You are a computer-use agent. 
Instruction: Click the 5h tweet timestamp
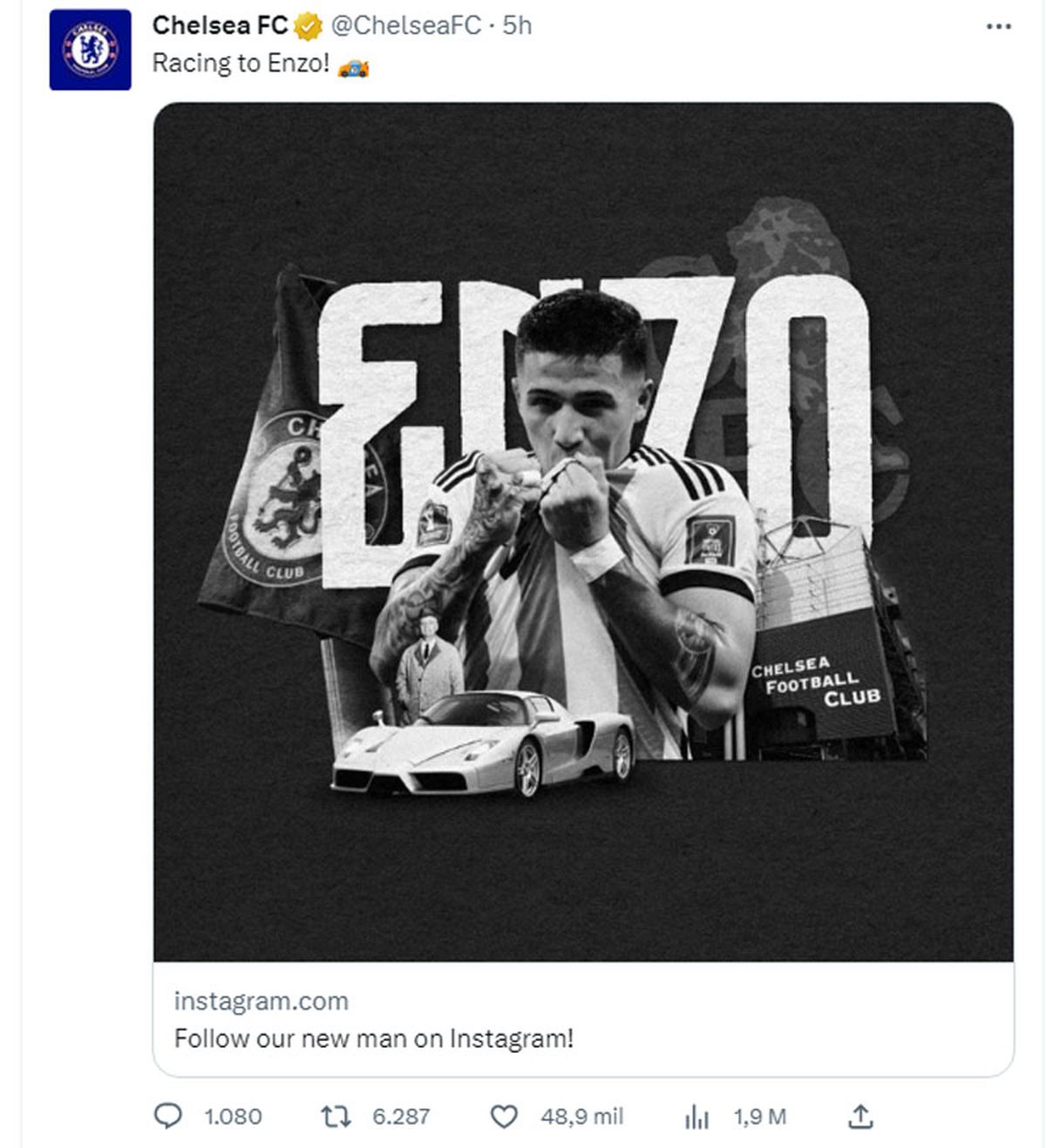pyautogui.click(x=517, y=26)
